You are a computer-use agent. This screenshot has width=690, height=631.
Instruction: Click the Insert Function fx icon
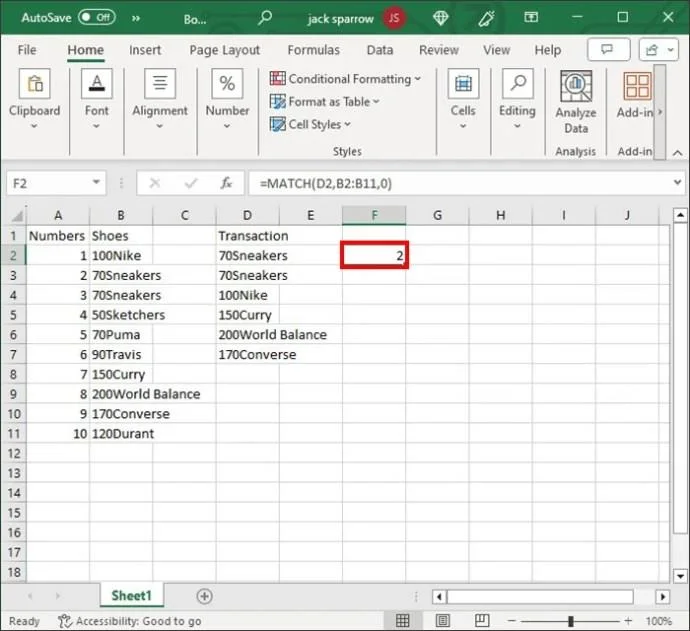click(x=226, y=183)
